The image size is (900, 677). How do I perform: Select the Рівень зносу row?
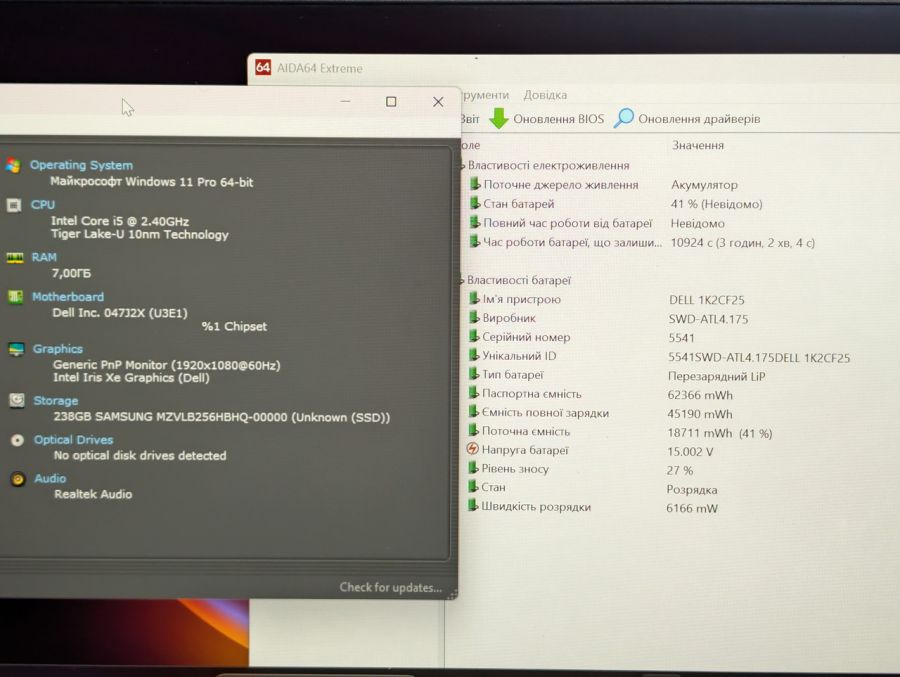[580, 469]
